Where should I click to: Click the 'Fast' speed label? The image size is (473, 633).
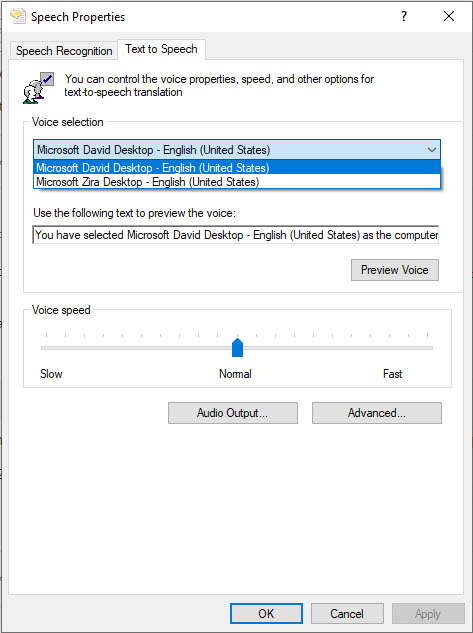pyautogui.click(x=393, y=374)
